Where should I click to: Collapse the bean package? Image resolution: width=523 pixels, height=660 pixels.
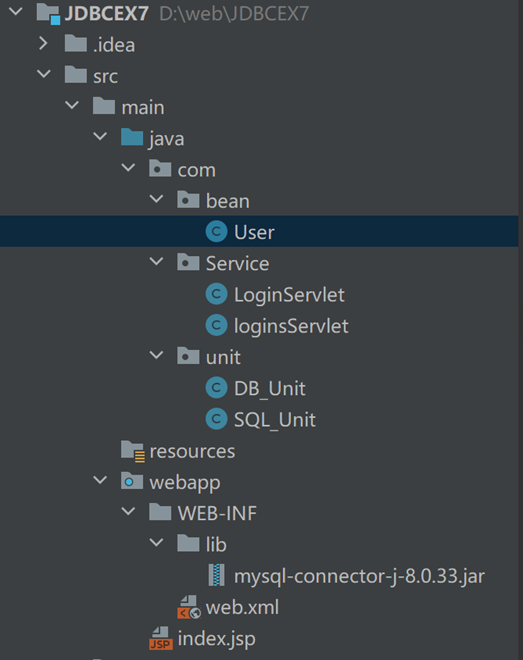click(x=157, y=199)
